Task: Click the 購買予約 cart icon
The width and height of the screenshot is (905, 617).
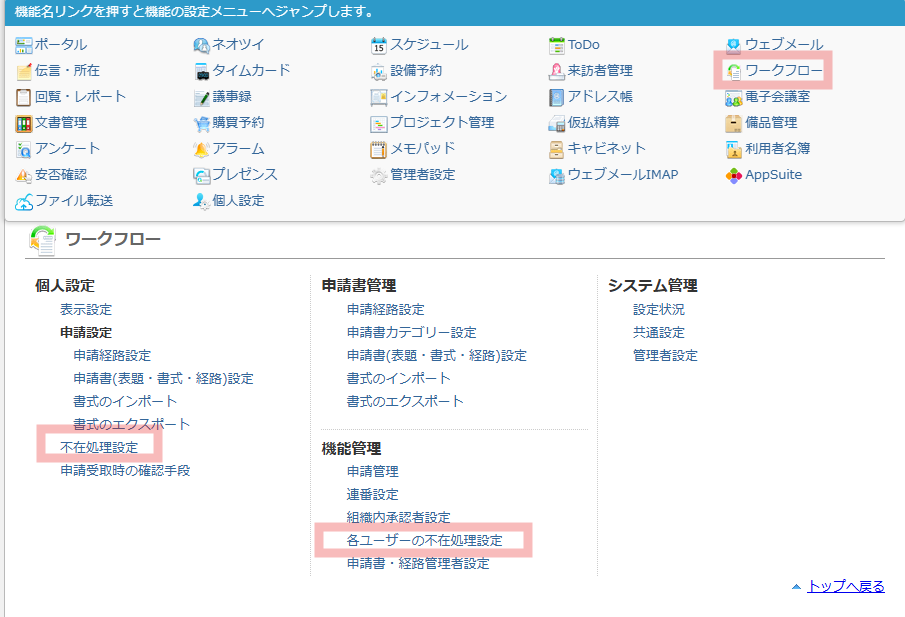Action: [x=201, y=123]
